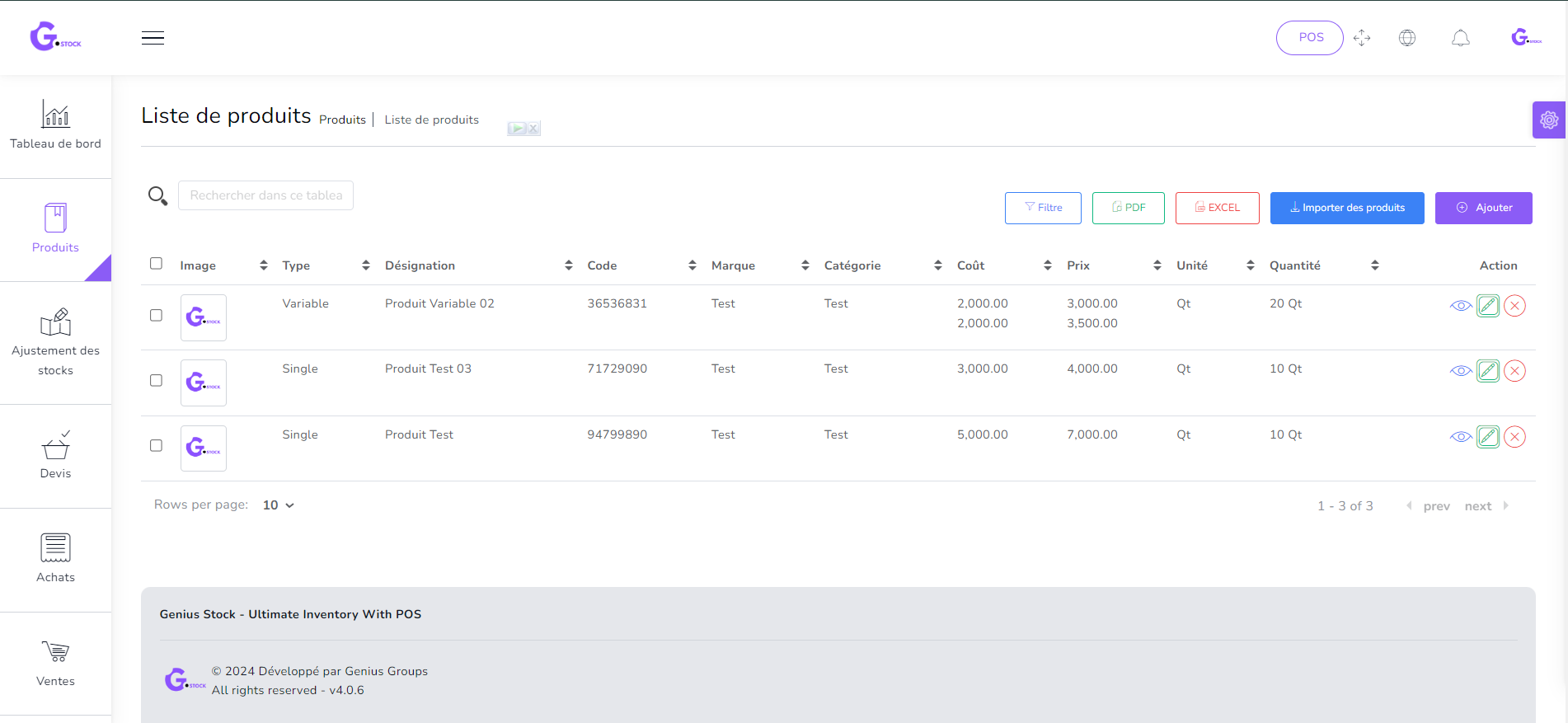Click the fullscreen arrows icon
Image resolution: width=1568 pixels, height=723 pixels.
1362,38
